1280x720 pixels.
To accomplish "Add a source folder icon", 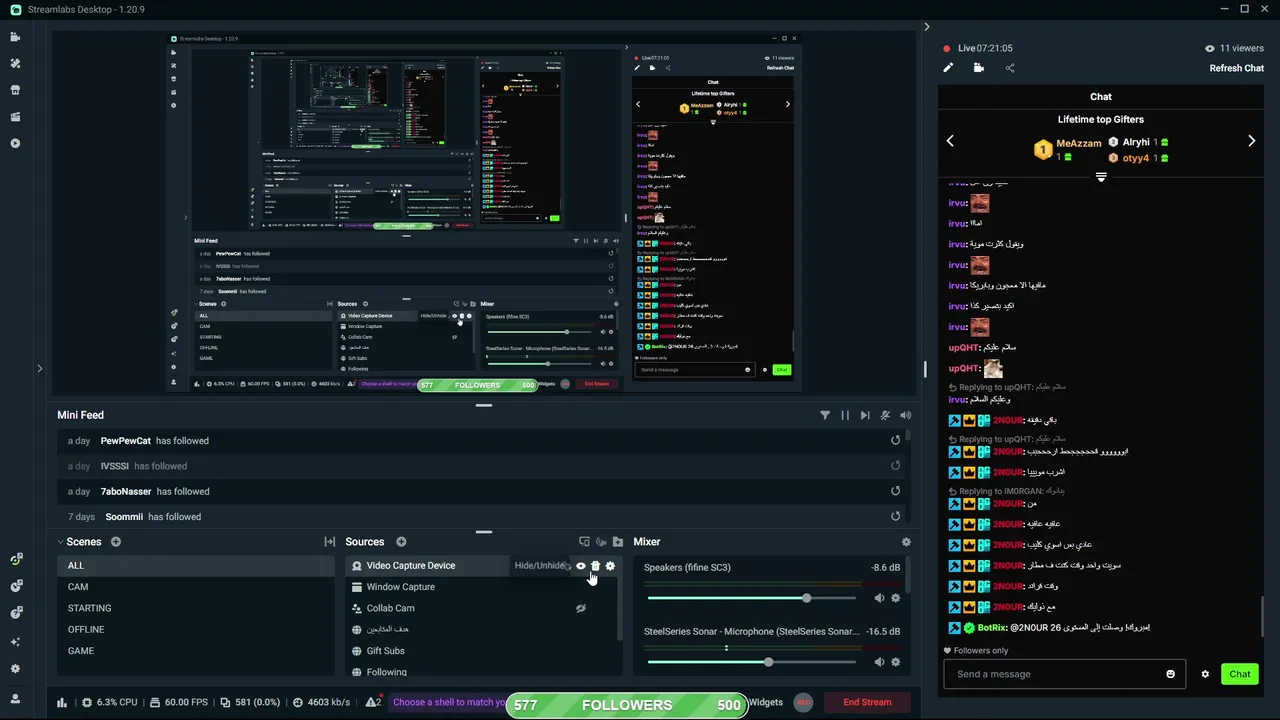I will click(618, 542).
